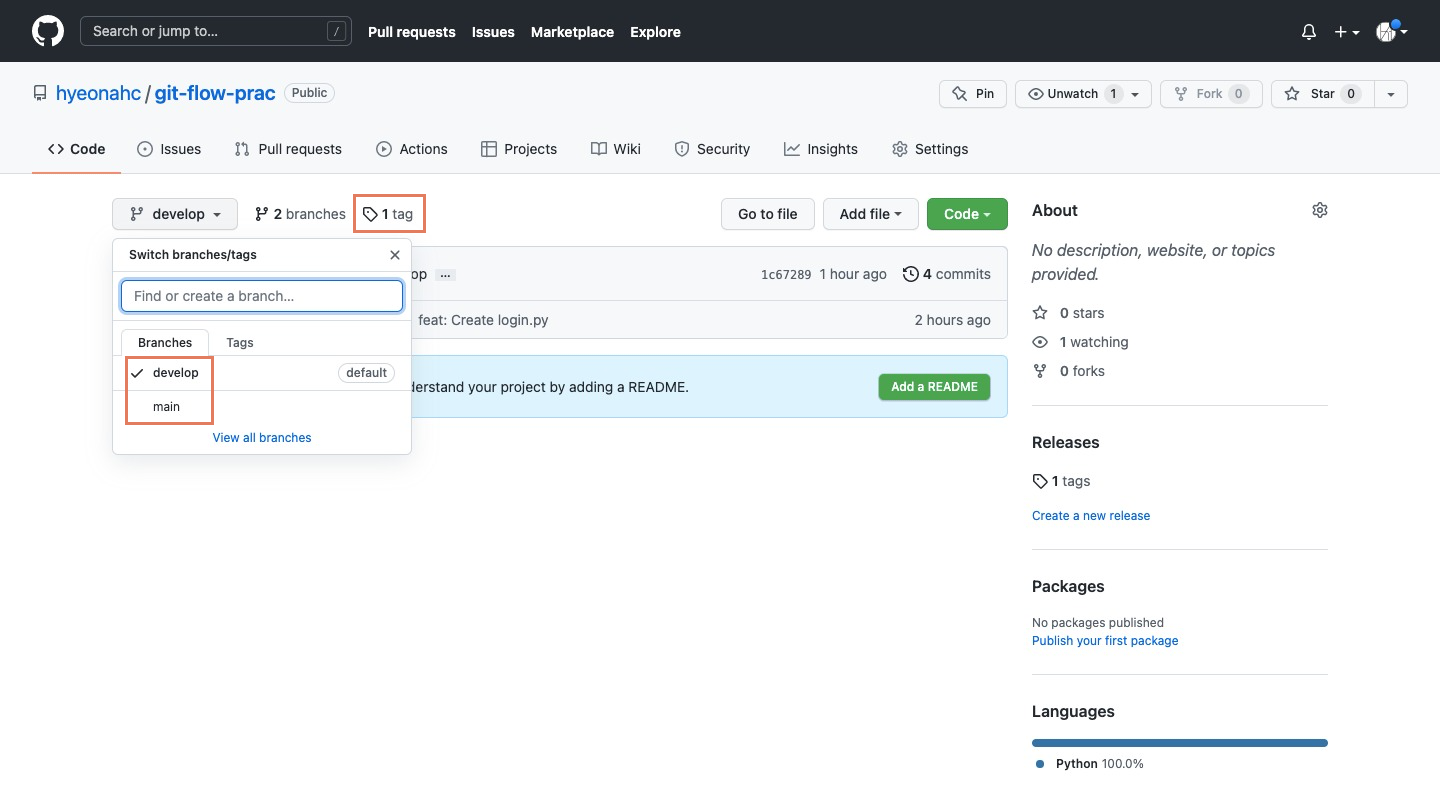Open commit hash 1c67289
This screenshot has width=1440, height=796.
click(786, 274)
